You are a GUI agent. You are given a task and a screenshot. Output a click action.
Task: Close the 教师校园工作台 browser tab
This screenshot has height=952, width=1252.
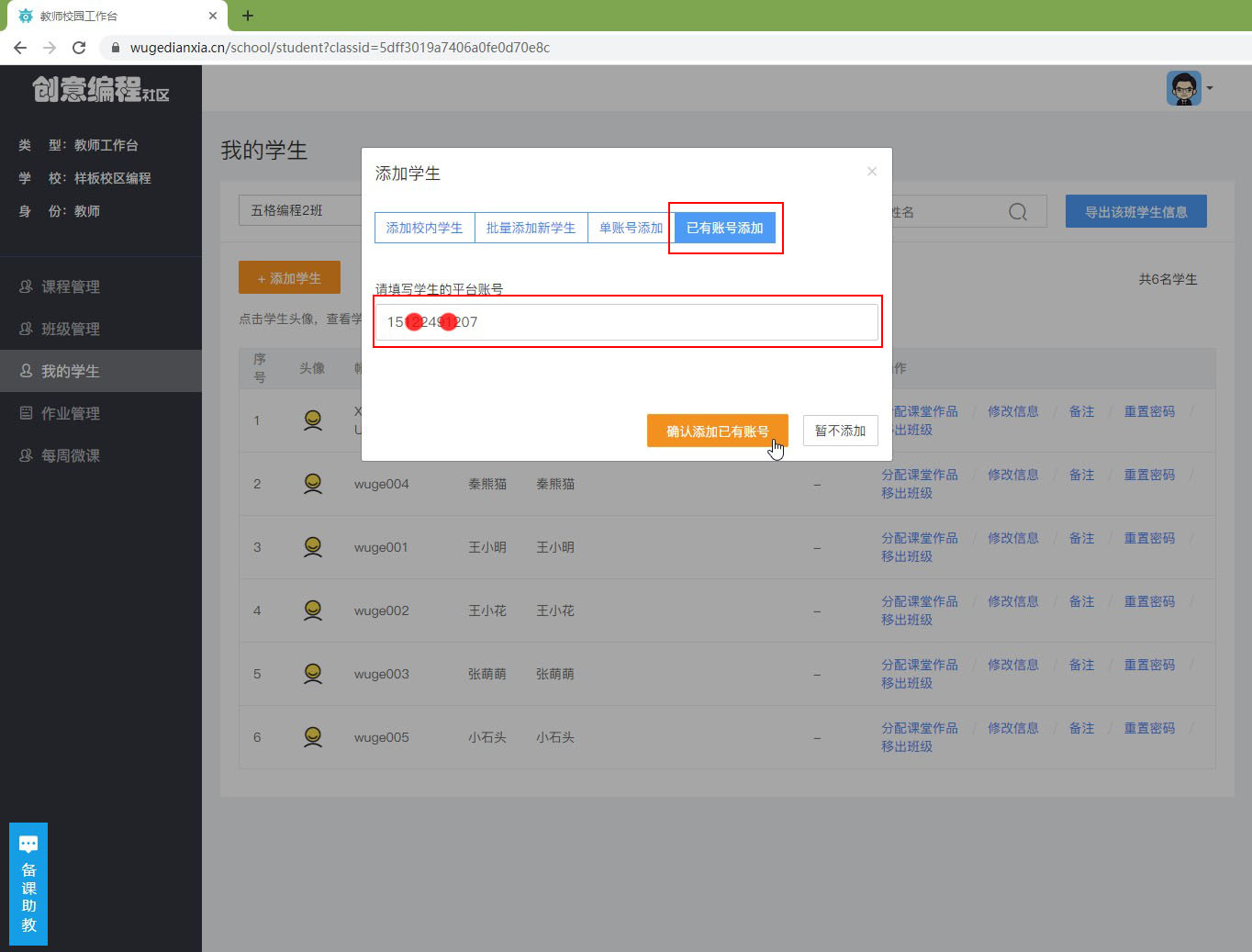[x=213, y=16]
